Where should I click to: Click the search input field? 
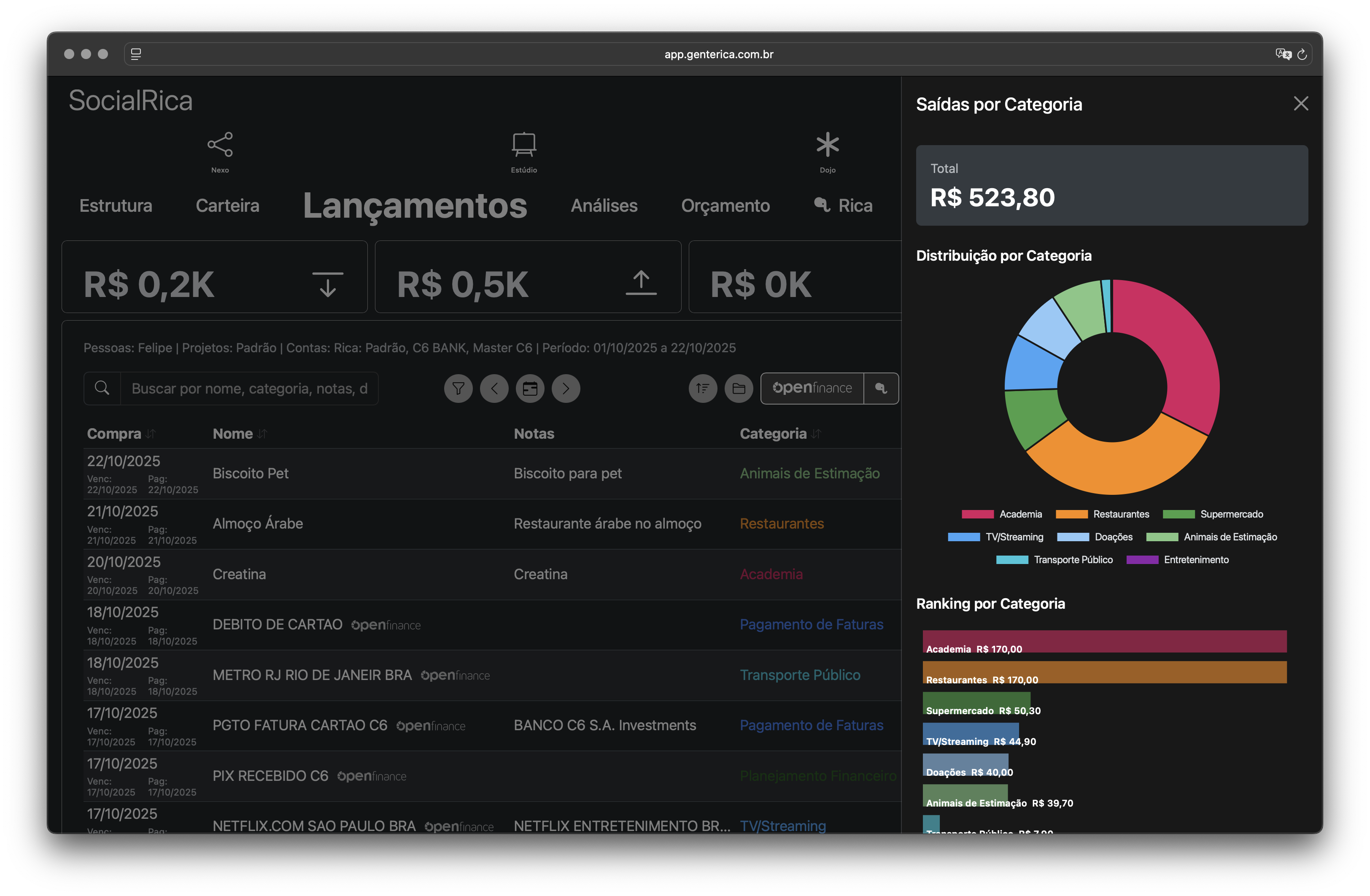pos(249,389)
